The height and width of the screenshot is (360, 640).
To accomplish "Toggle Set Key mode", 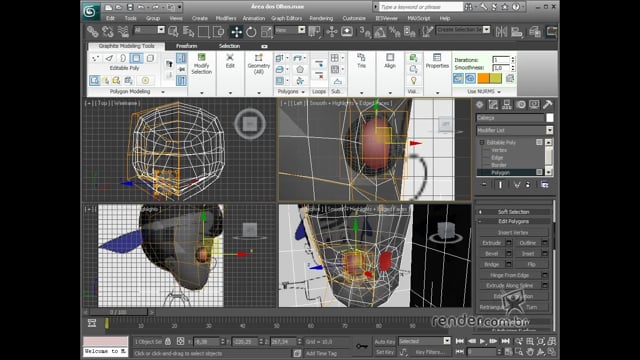I will (384, 352).
